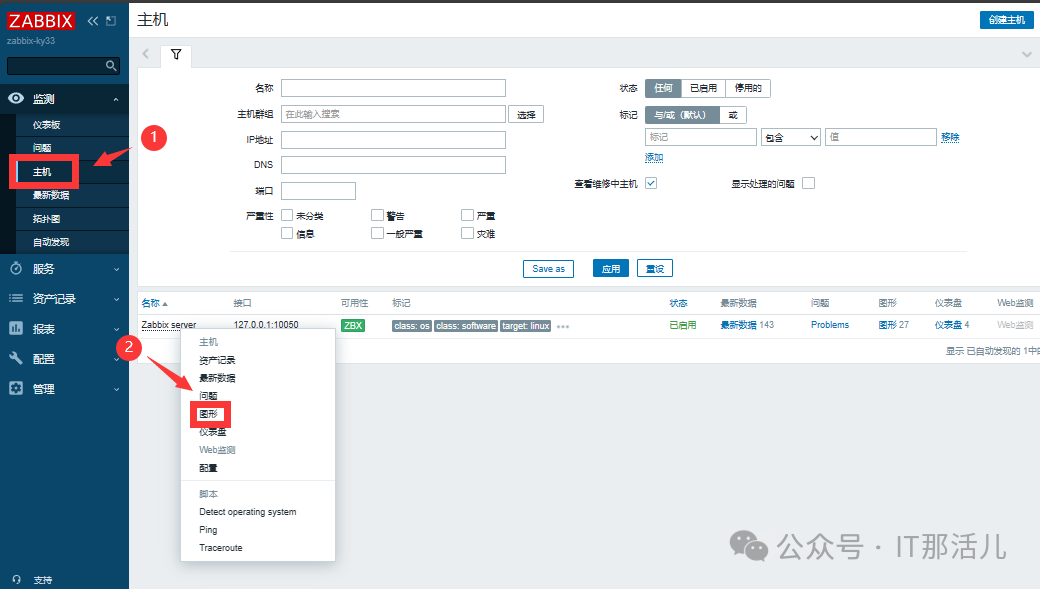
Task: Click the 重设 button
Action: pyautogui.click(x=655, y=269)
